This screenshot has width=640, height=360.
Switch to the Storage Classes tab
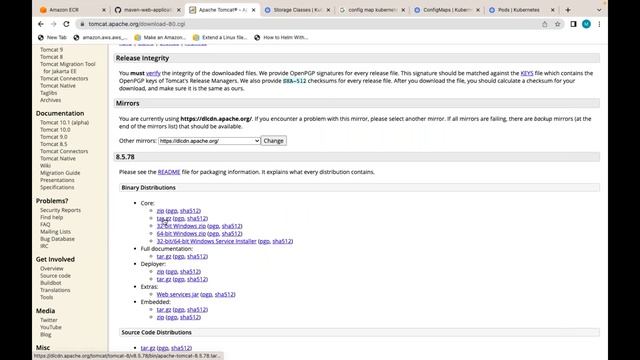tap(297, 10)
